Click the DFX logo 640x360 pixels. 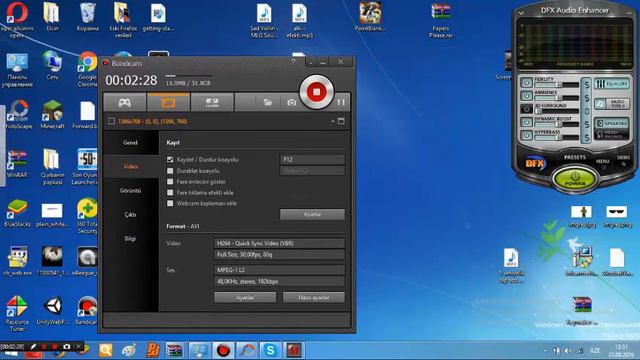pos(536,164)
